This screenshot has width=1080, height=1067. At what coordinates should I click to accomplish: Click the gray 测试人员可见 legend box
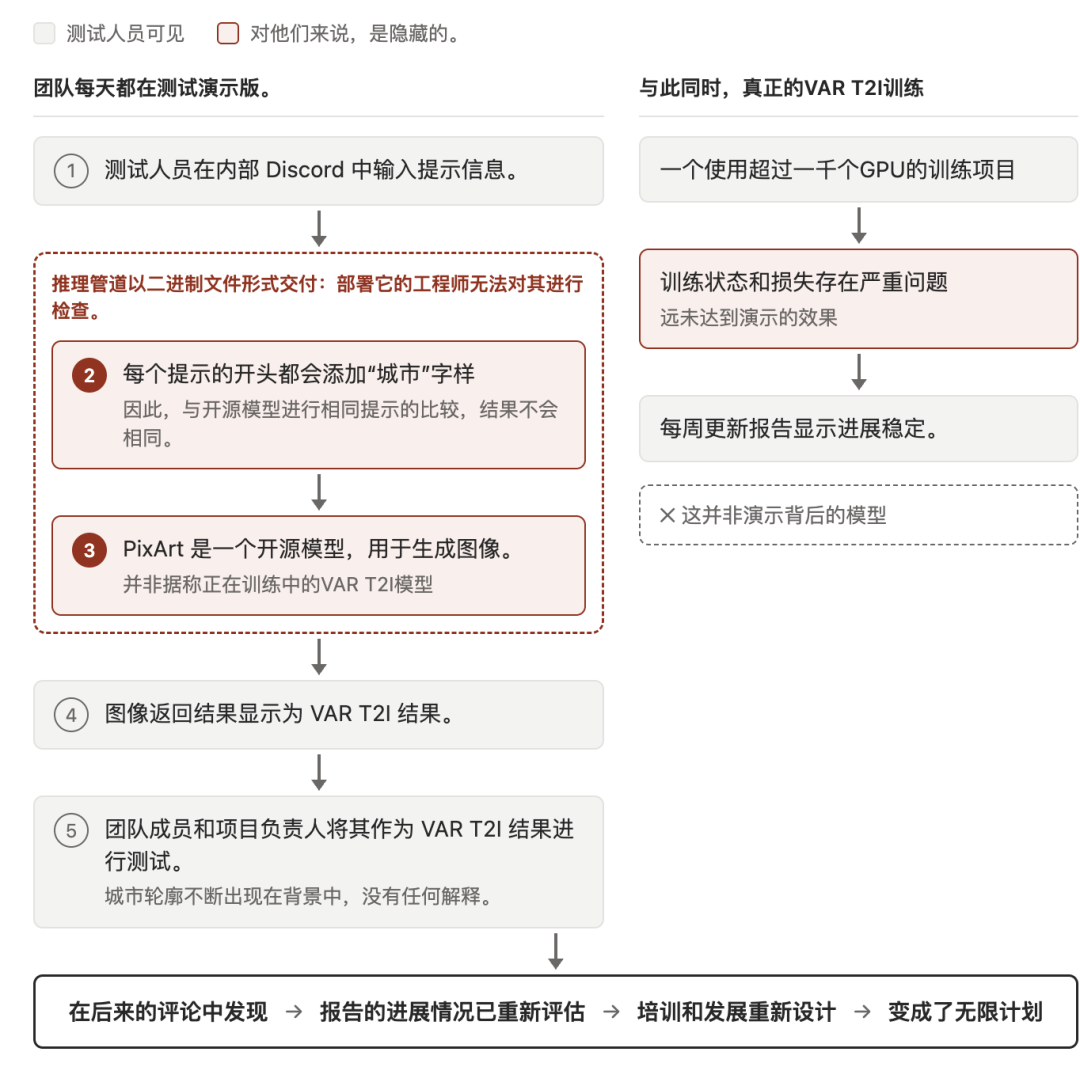click(x=45, y=33)
